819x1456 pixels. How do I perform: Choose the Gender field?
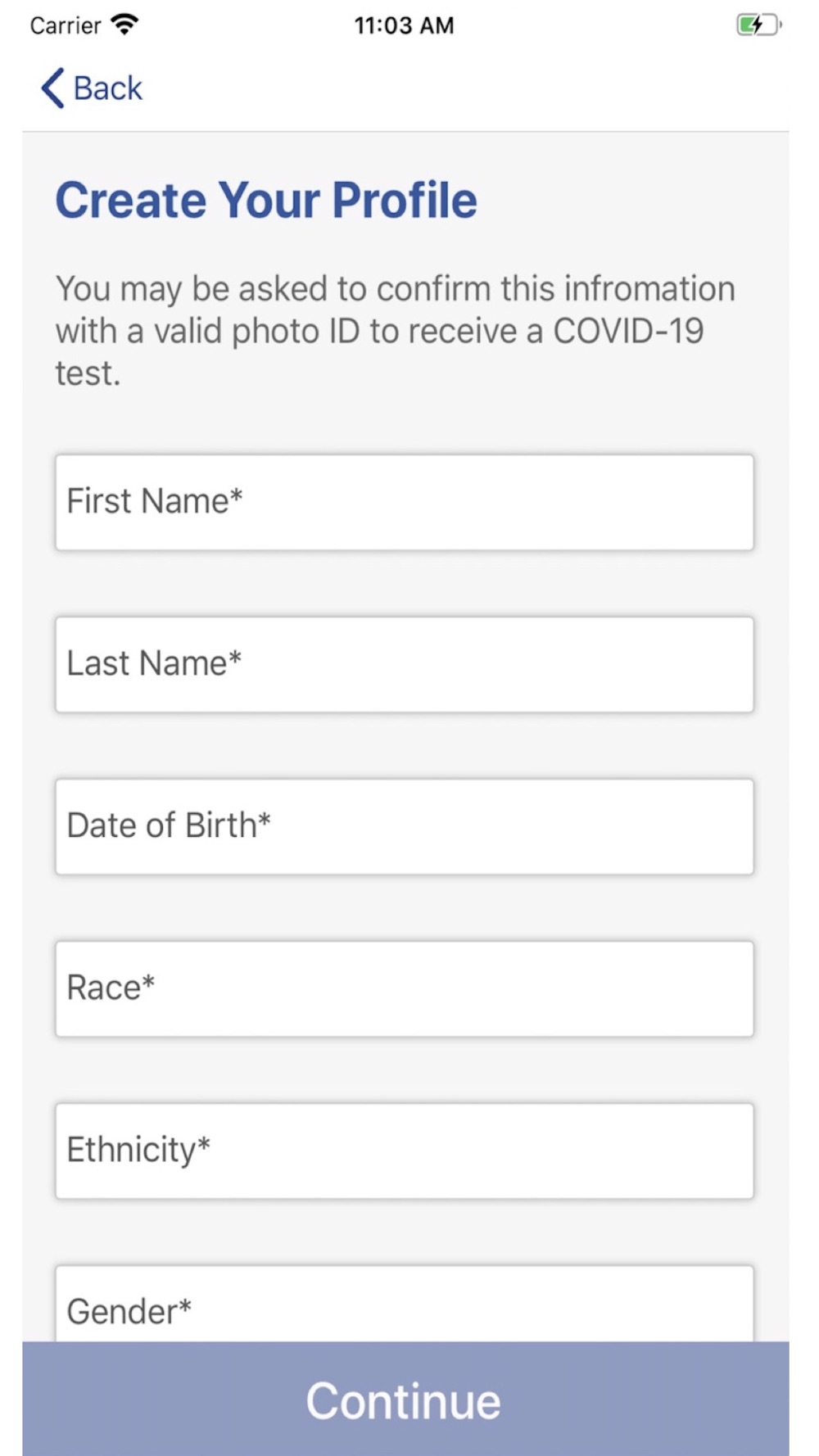coord(405,1304)
